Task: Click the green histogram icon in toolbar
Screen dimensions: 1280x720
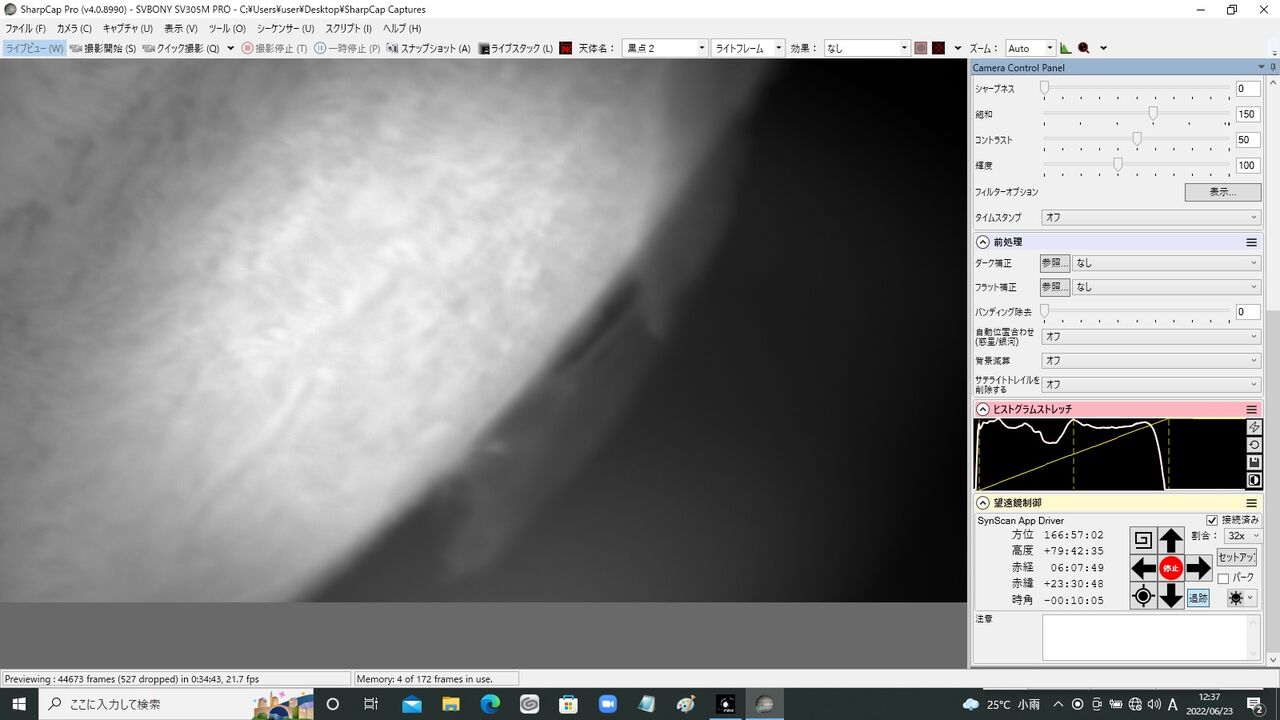Action: [x=1065, y=48]
